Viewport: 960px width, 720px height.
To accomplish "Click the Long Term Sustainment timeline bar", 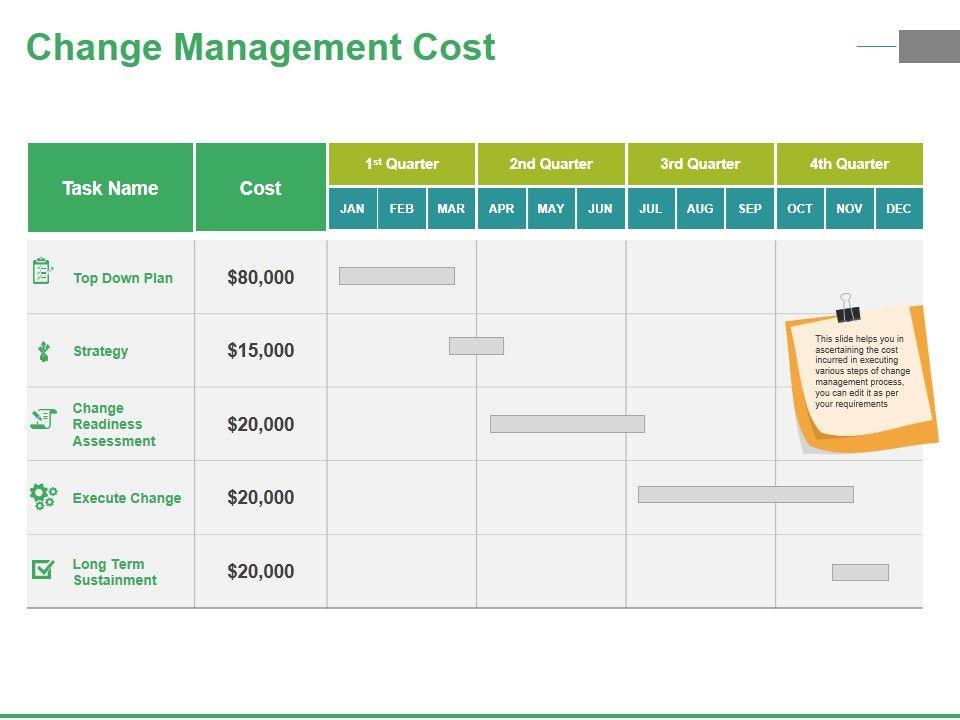I will coord(860,572).
